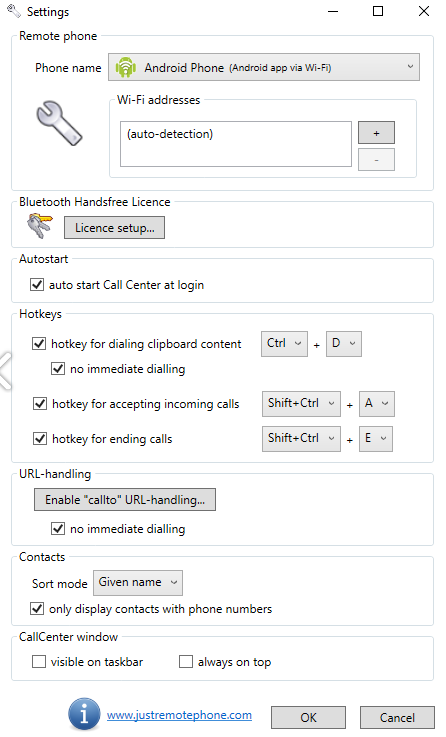Disable auto start Call Center at login
Viewport: 446px width, 737px height.
click(37, 284)
